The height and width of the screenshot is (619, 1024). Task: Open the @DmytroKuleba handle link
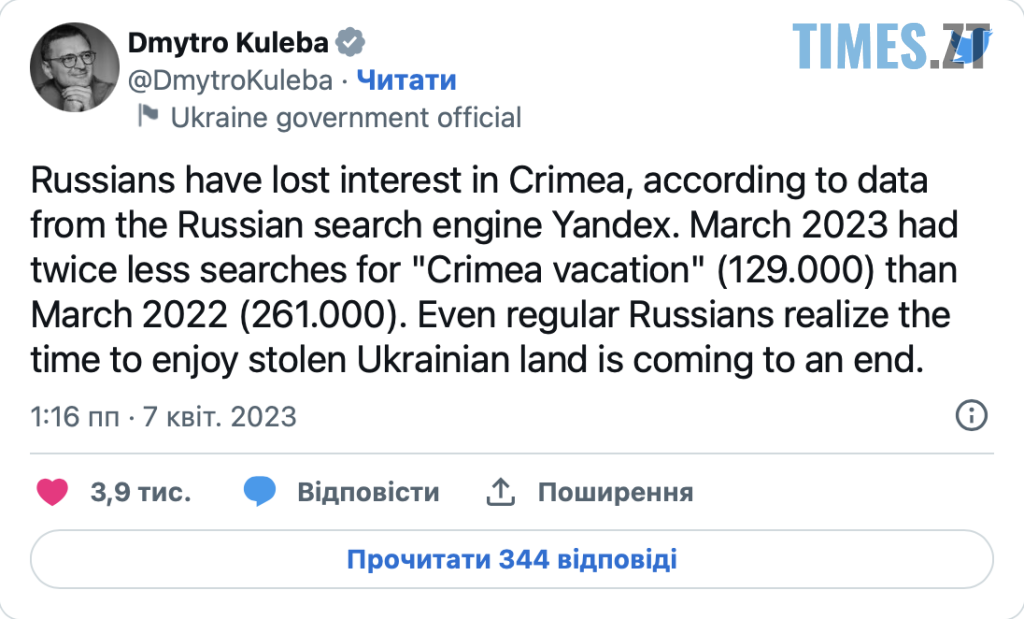(x=235, y=80)
